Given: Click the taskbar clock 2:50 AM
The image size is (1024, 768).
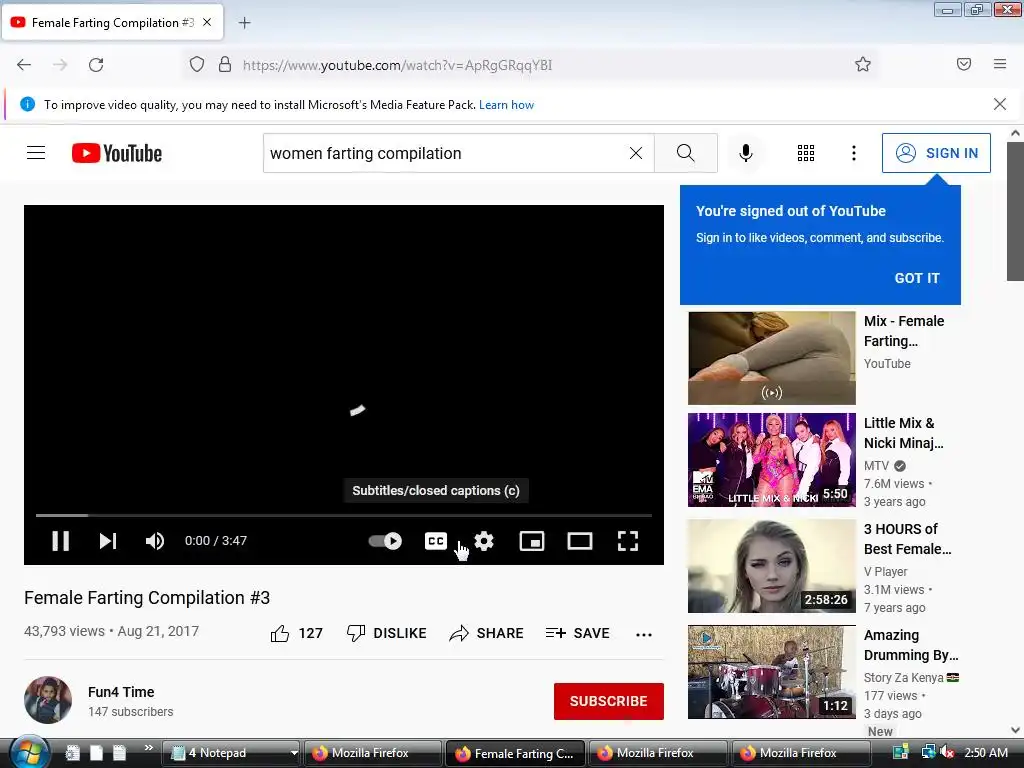Looking at the screenshot, I should [986, 753].
